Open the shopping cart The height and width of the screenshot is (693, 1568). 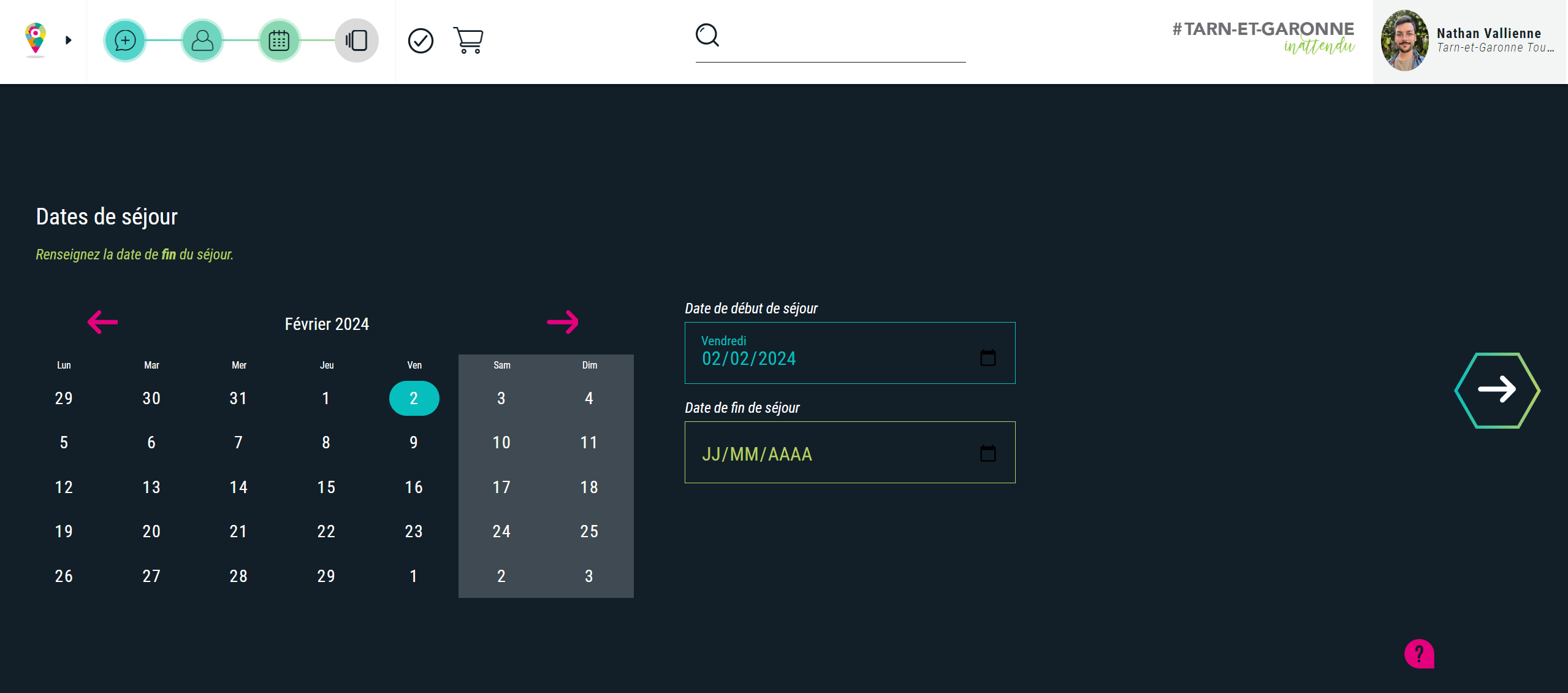(x=468, y=40)
